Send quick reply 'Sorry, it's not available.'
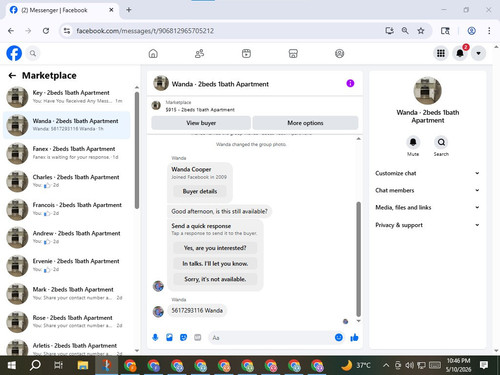 click(215, 279)
